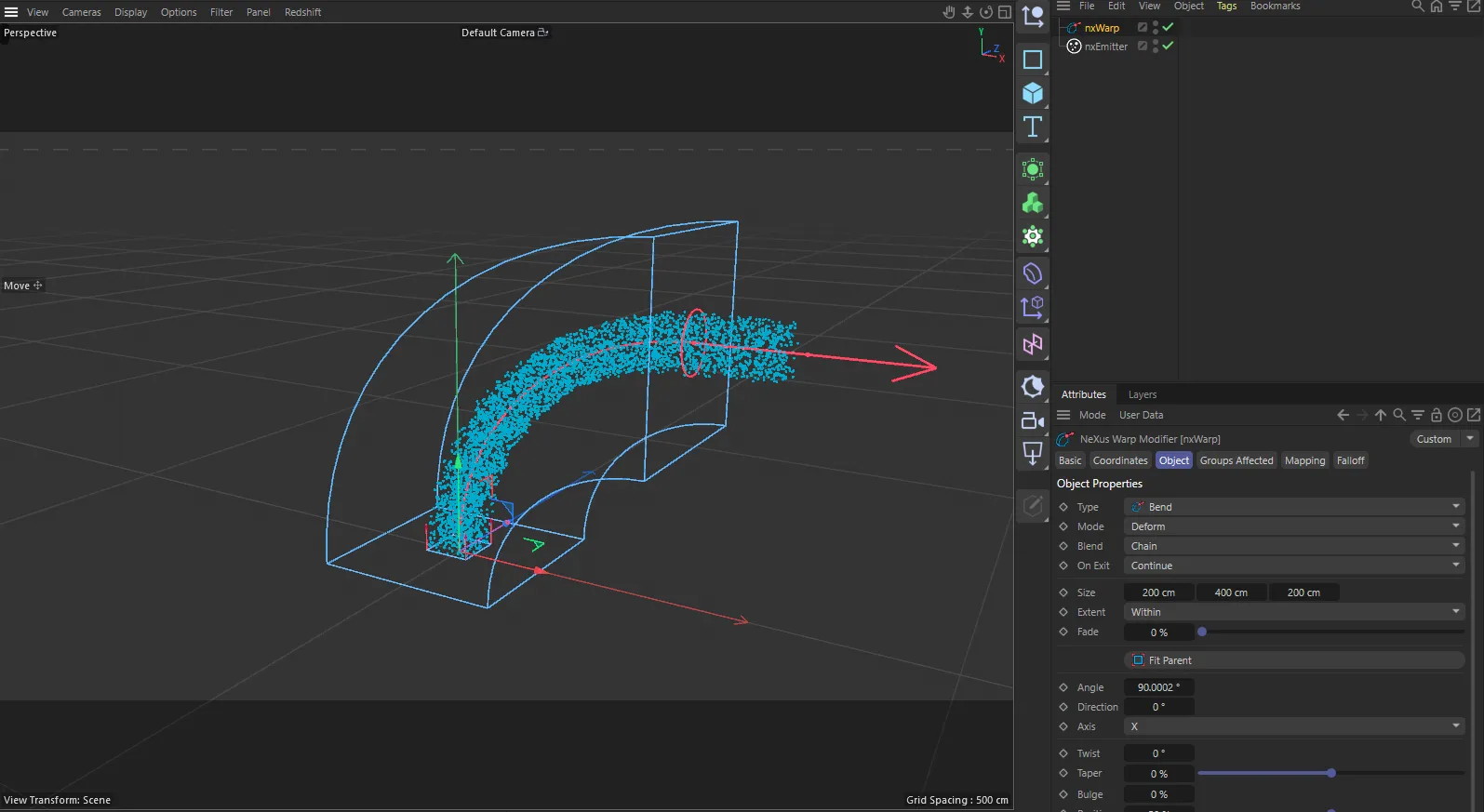Select the Text spline tool icon
Viewport: 1484px width, 812px height.
[x=1033, y=126]
